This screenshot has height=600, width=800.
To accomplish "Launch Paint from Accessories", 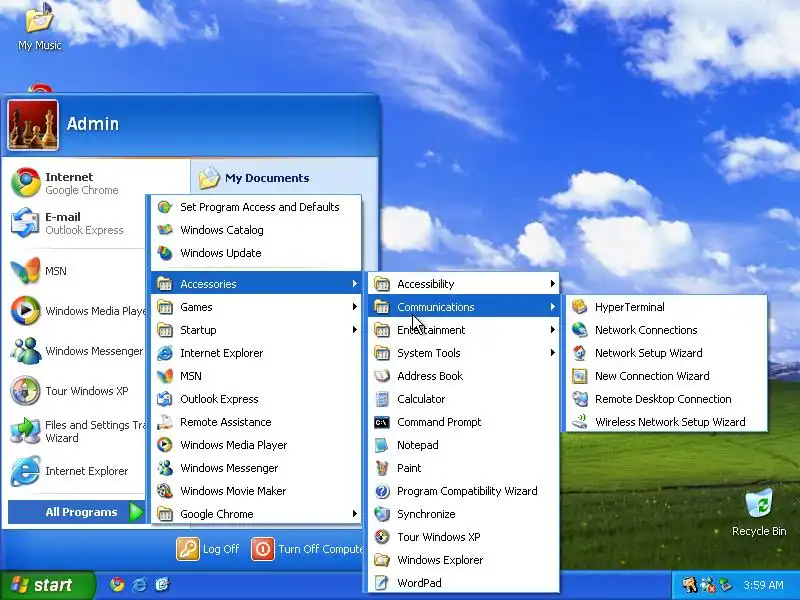I will [x=463, y=467].
